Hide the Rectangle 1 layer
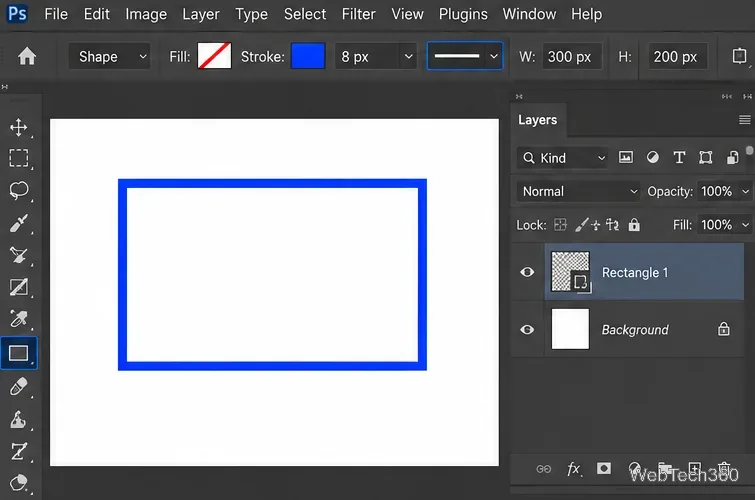 (527, 272)
